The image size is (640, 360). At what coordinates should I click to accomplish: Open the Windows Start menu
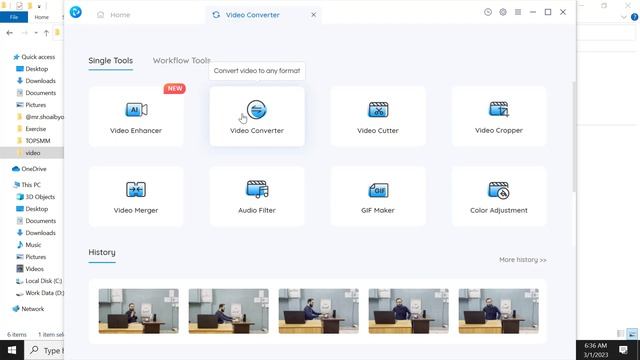(12, 350)
